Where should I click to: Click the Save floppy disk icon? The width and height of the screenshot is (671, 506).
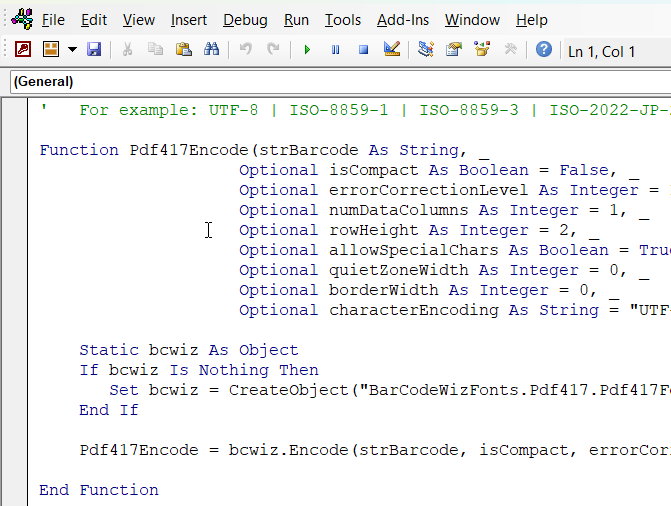coord(94,50)
